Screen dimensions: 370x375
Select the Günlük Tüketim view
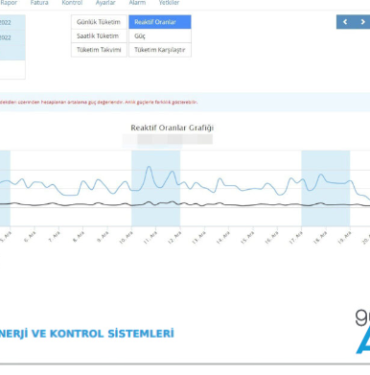99,22
